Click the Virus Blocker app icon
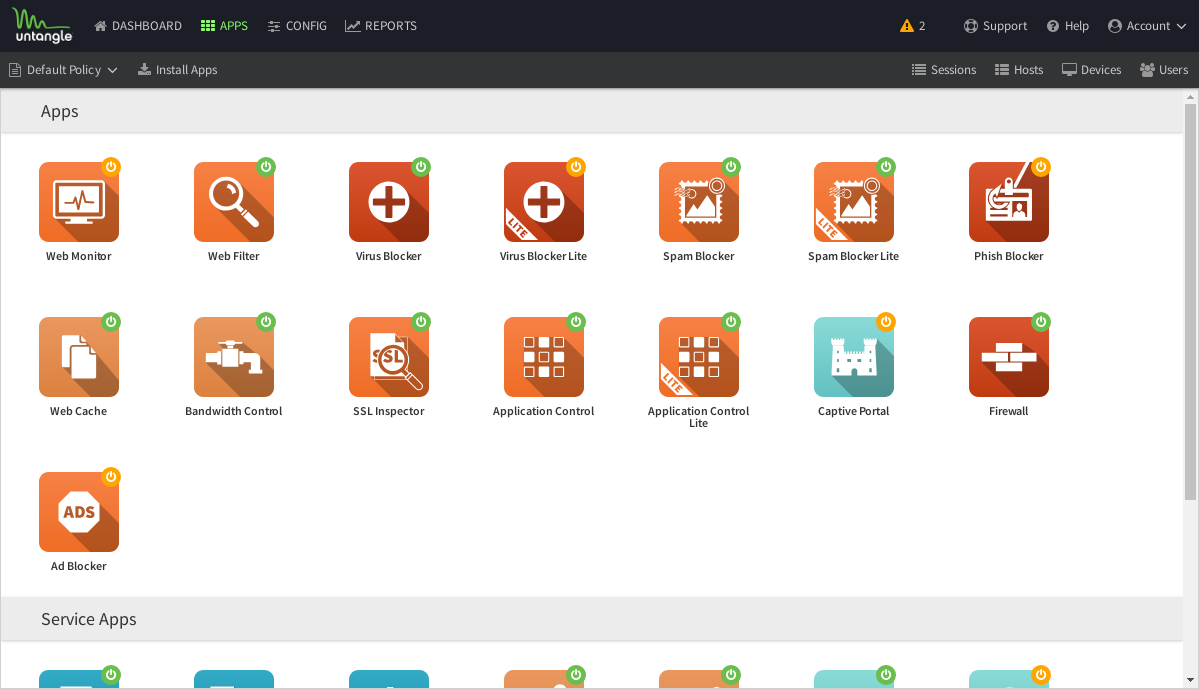1199x689 pixels. (x=388, y=202)
